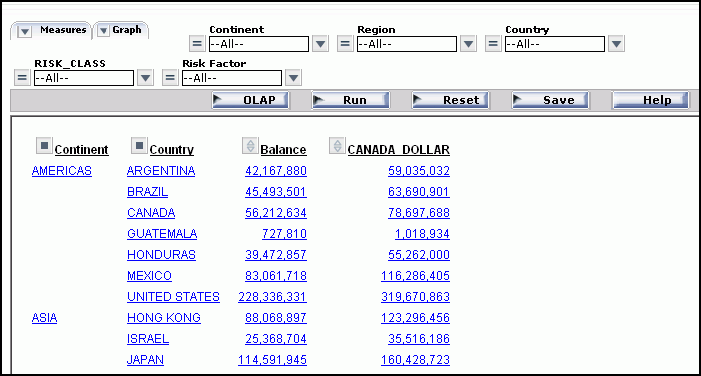Viewport: 701px width, 376px height.
Task: Click the equals operator icon beside Continent filter
Action: coord(197,44)
